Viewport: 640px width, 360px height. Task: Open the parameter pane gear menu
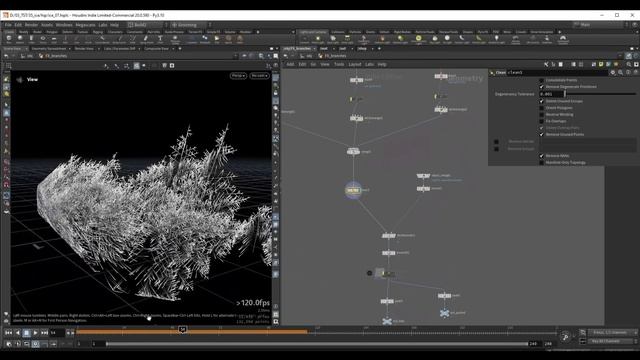pyautogui.click(x=613, y=72)
